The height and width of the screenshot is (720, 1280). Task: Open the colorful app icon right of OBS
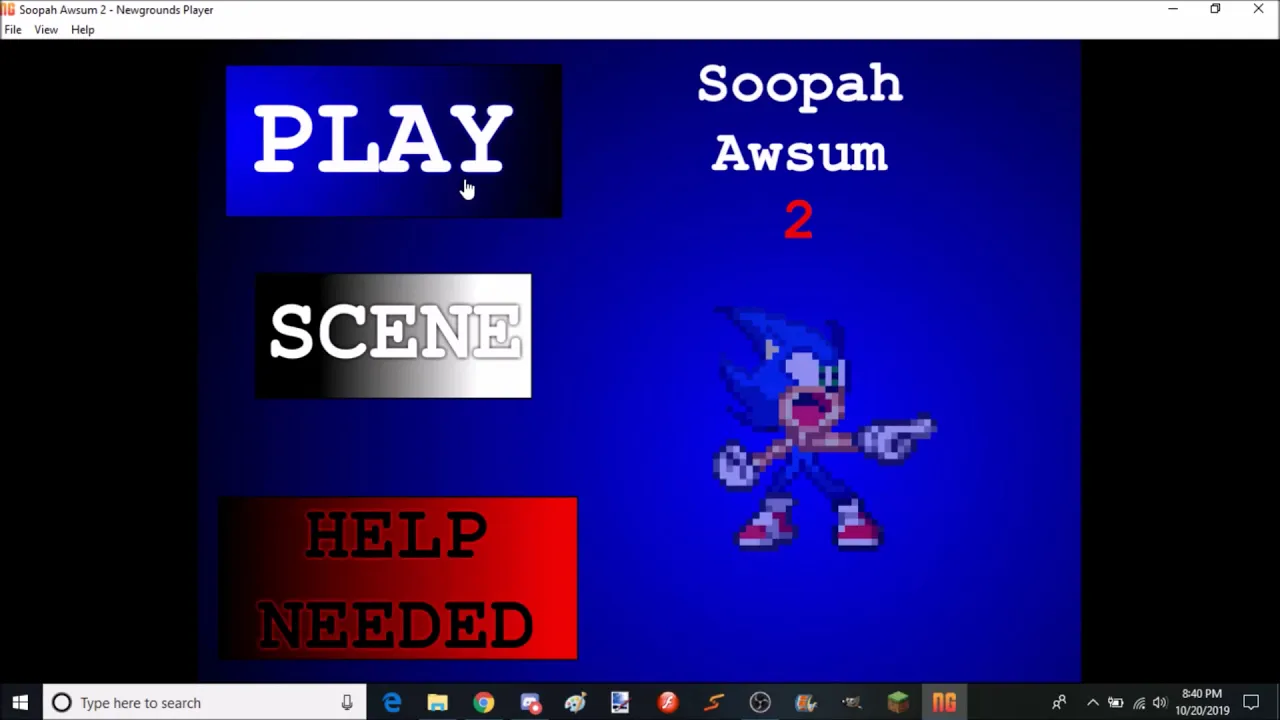[x=806, y=703]
